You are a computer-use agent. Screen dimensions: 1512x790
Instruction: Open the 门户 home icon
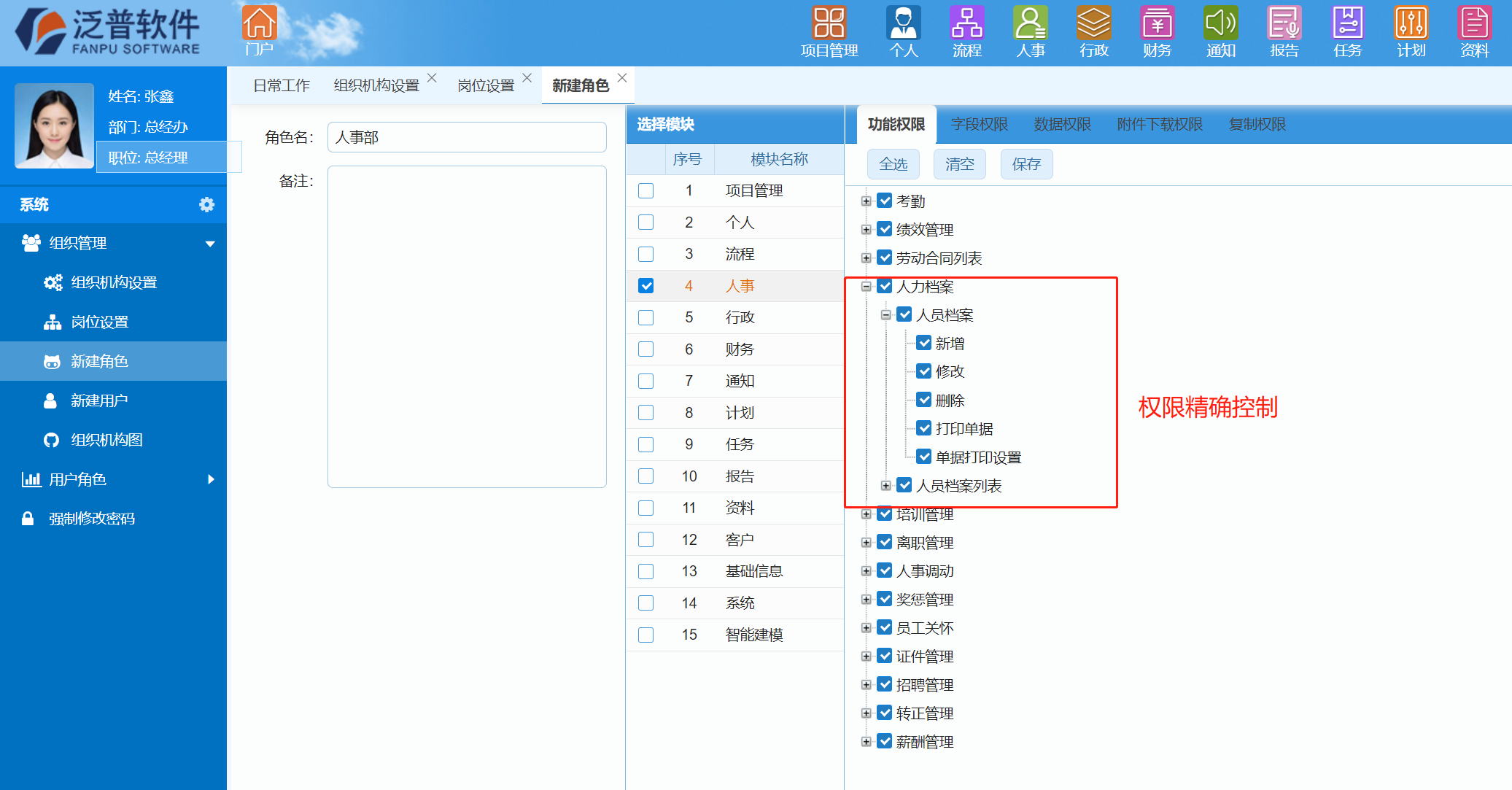pos(259,25)
